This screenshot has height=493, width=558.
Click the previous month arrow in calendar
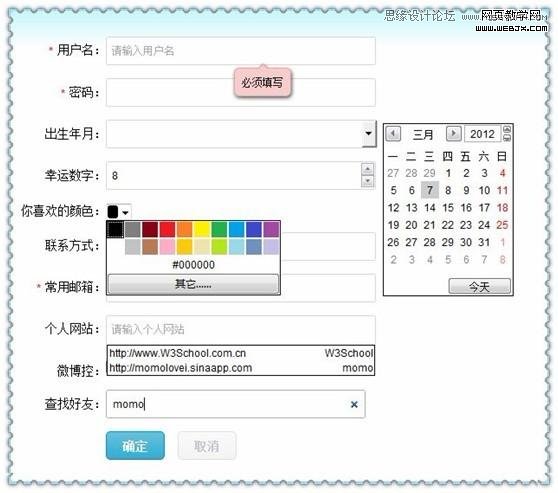(393, 134)
